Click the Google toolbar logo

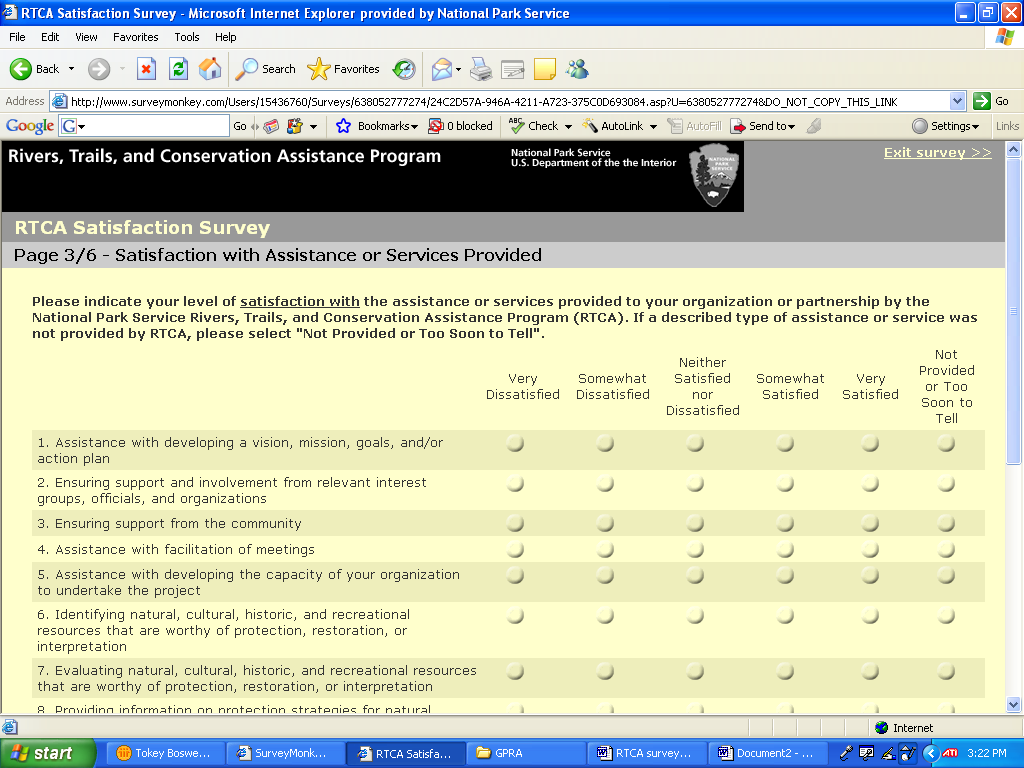click(x=30, y=126)
